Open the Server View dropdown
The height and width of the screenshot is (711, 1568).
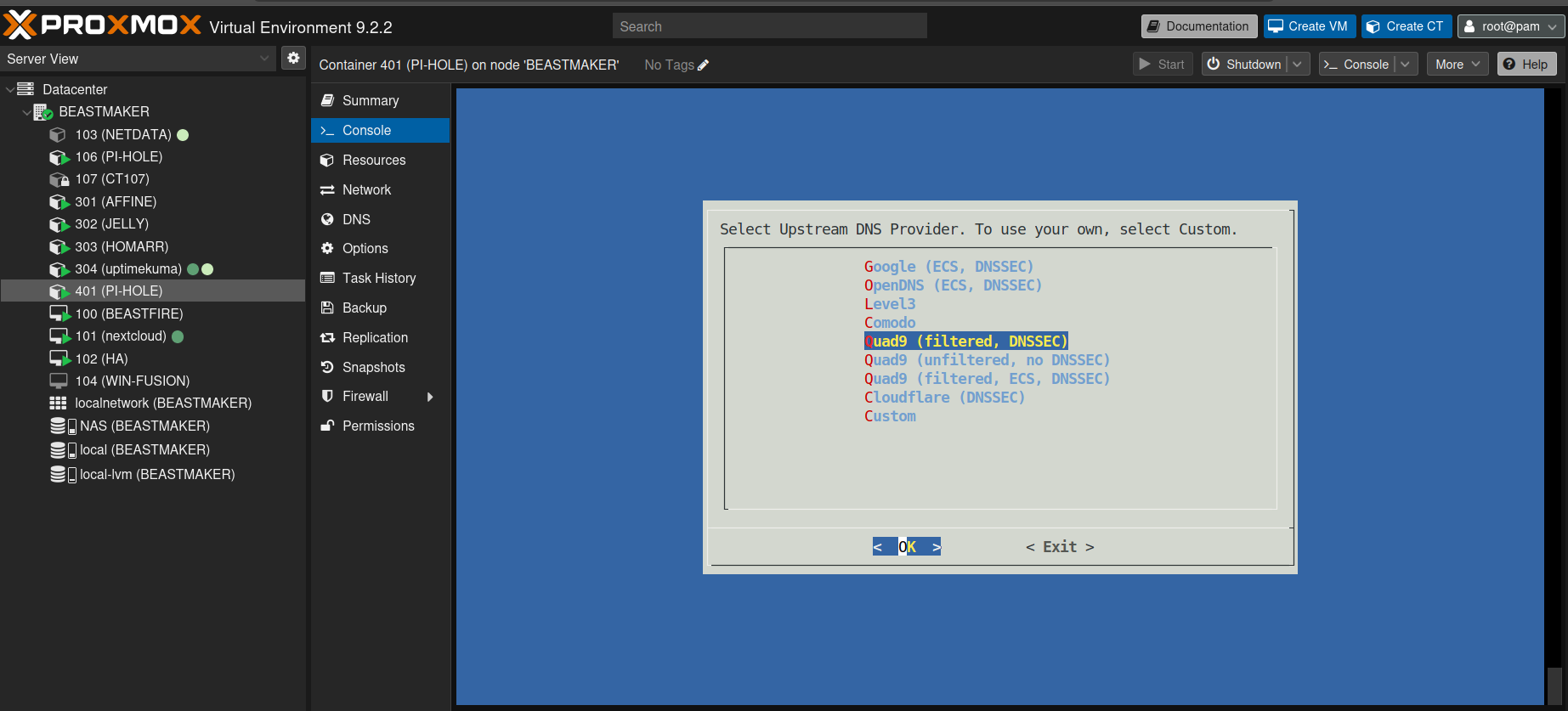[264, 59]
